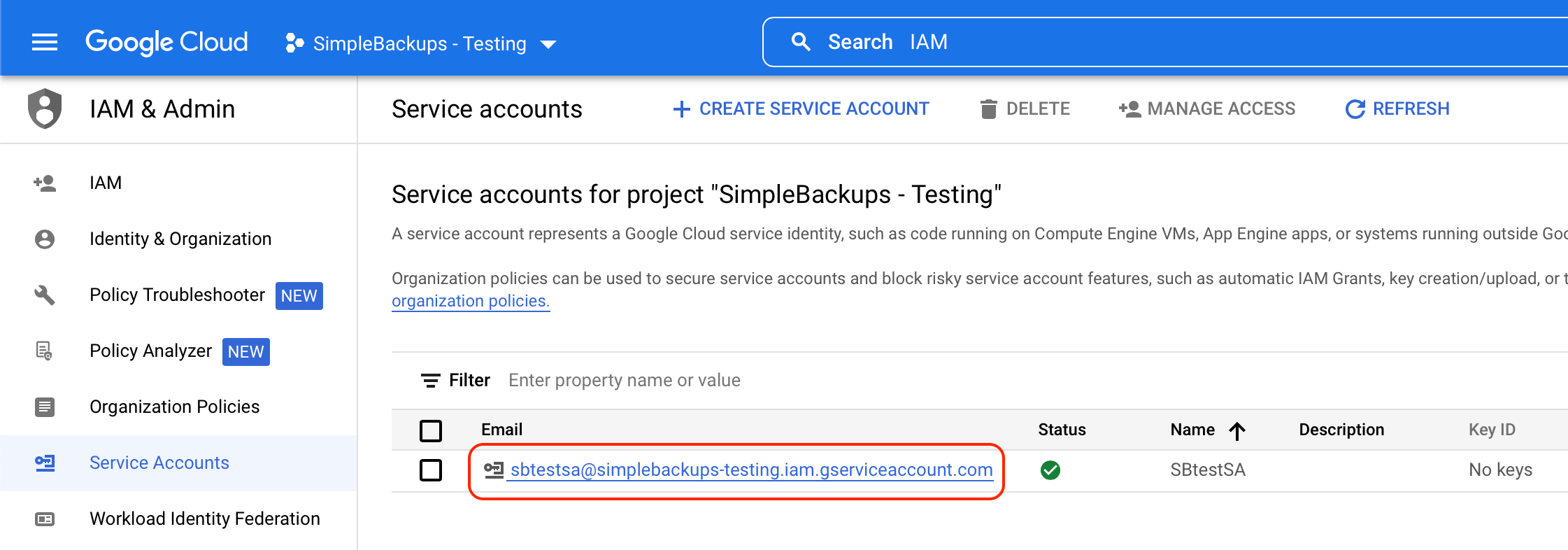
Task: Click the Manage Access add-person icon
Action: coord(1129,109)
